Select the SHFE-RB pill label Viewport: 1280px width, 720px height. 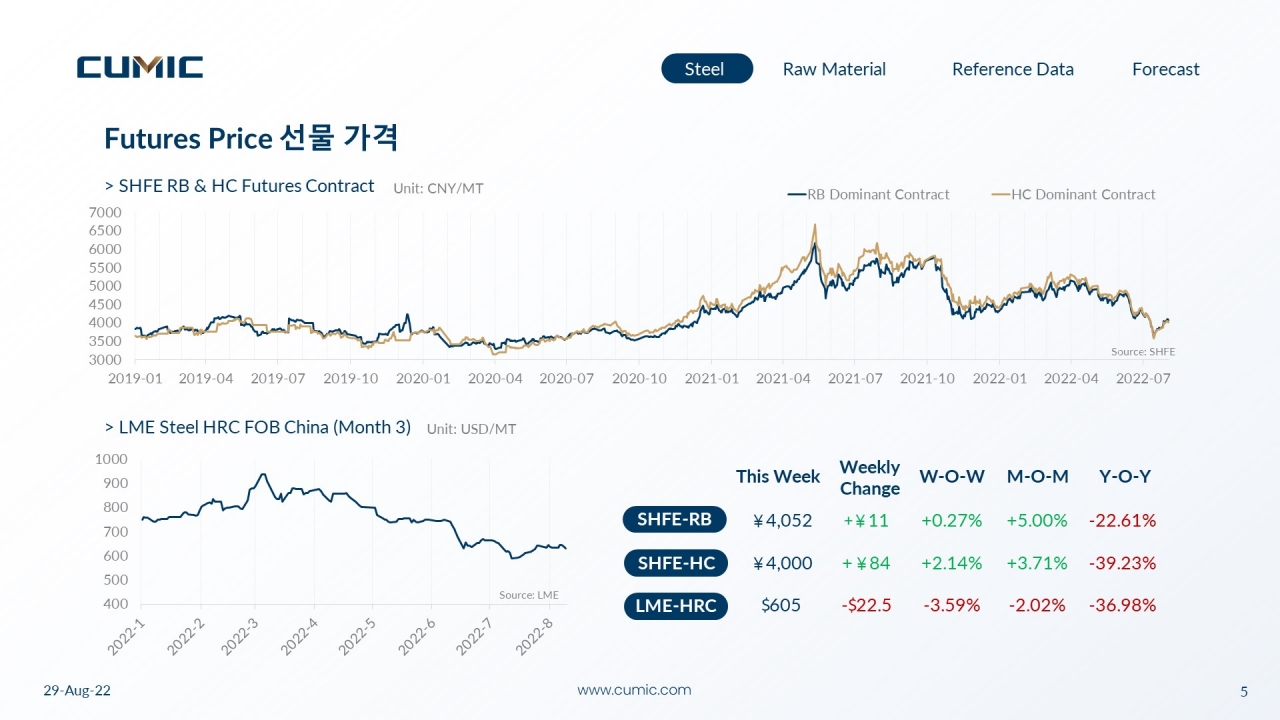(674, 519)
